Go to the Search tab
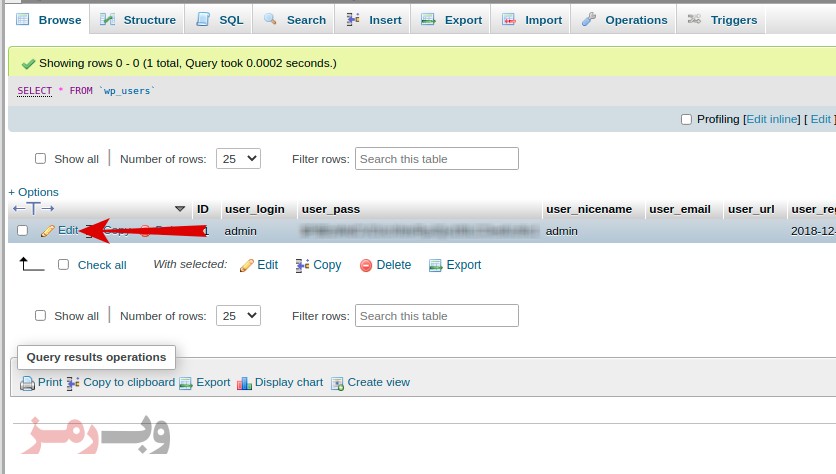The height and width of the screenshot is (474, 836). [x=294, y=20]
